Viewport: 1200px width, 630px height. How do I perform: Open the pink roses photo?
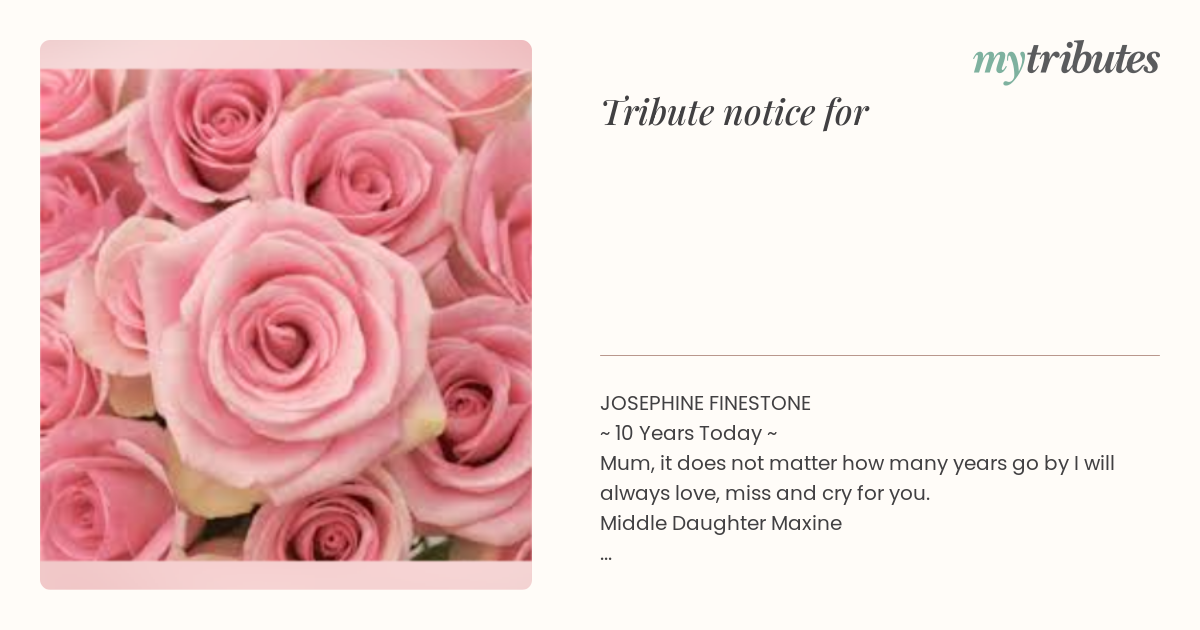pyautogui.click(x=286, y=315)
